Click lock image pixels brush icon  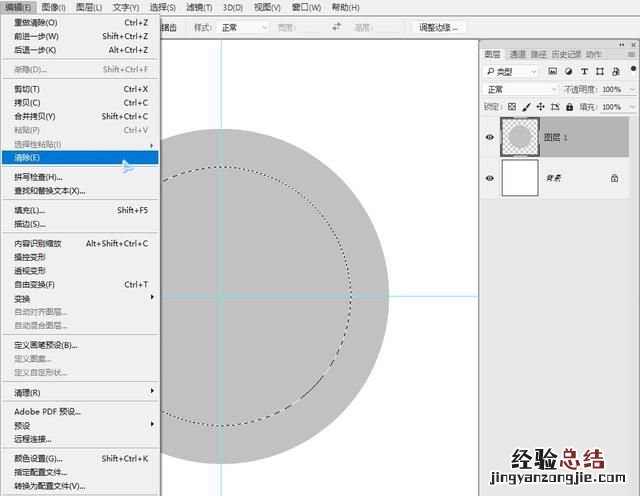[525, 106]
